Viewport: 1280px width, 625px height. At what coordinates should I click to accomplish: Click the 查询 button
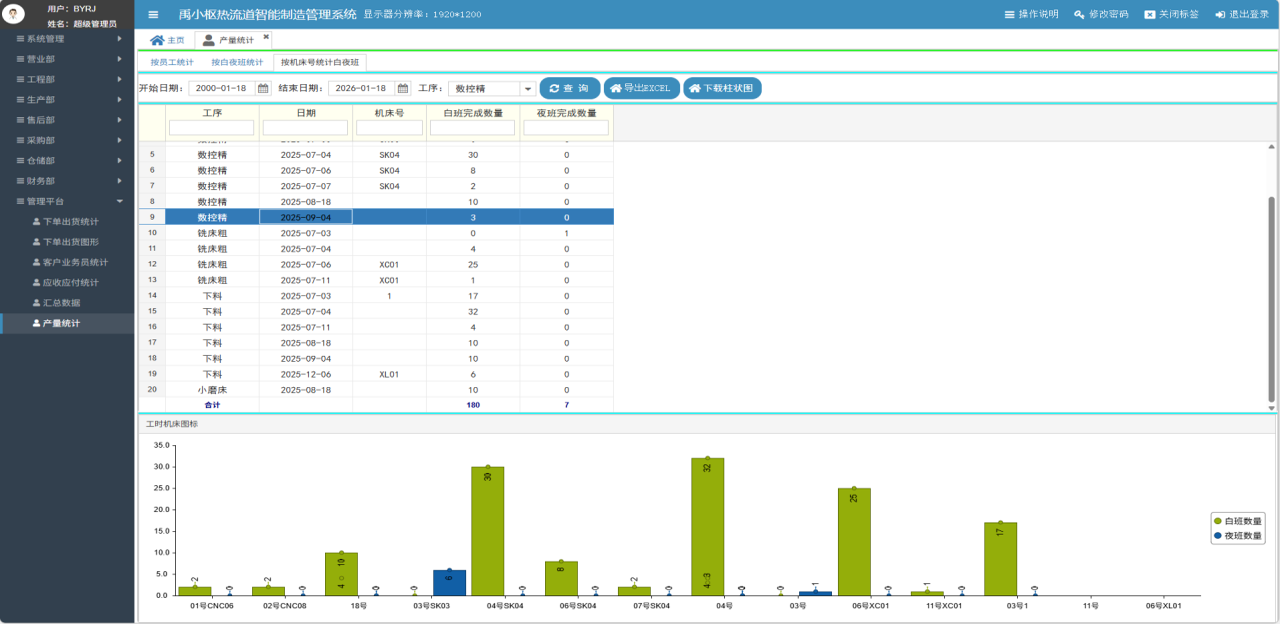coord(570,88)
